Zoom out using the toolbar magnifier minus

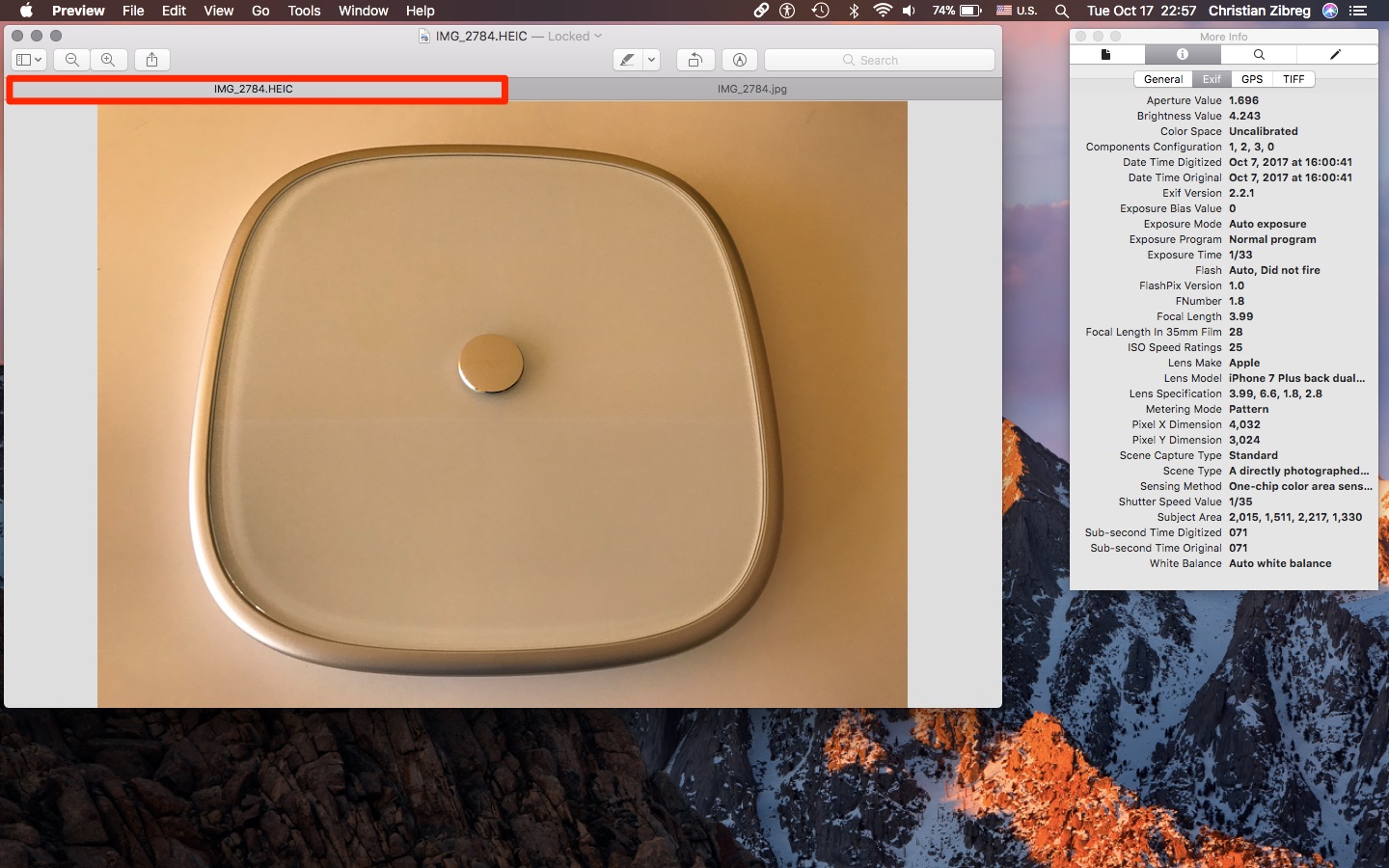coord(72,60)
